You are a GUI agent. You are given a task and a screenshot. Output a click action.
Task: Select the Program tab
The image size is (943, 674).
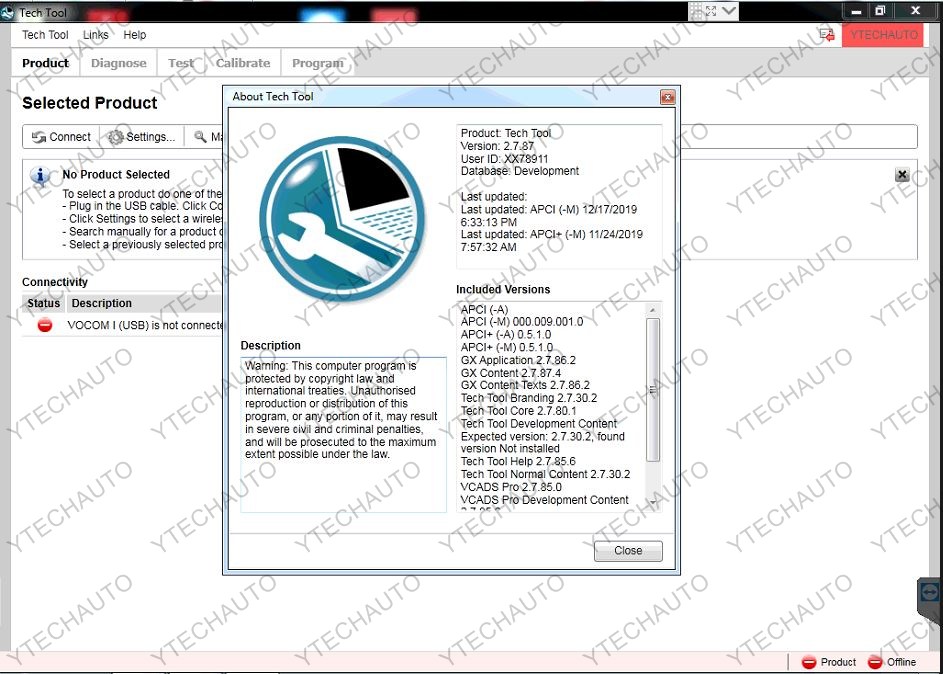[x=318, y=62]
